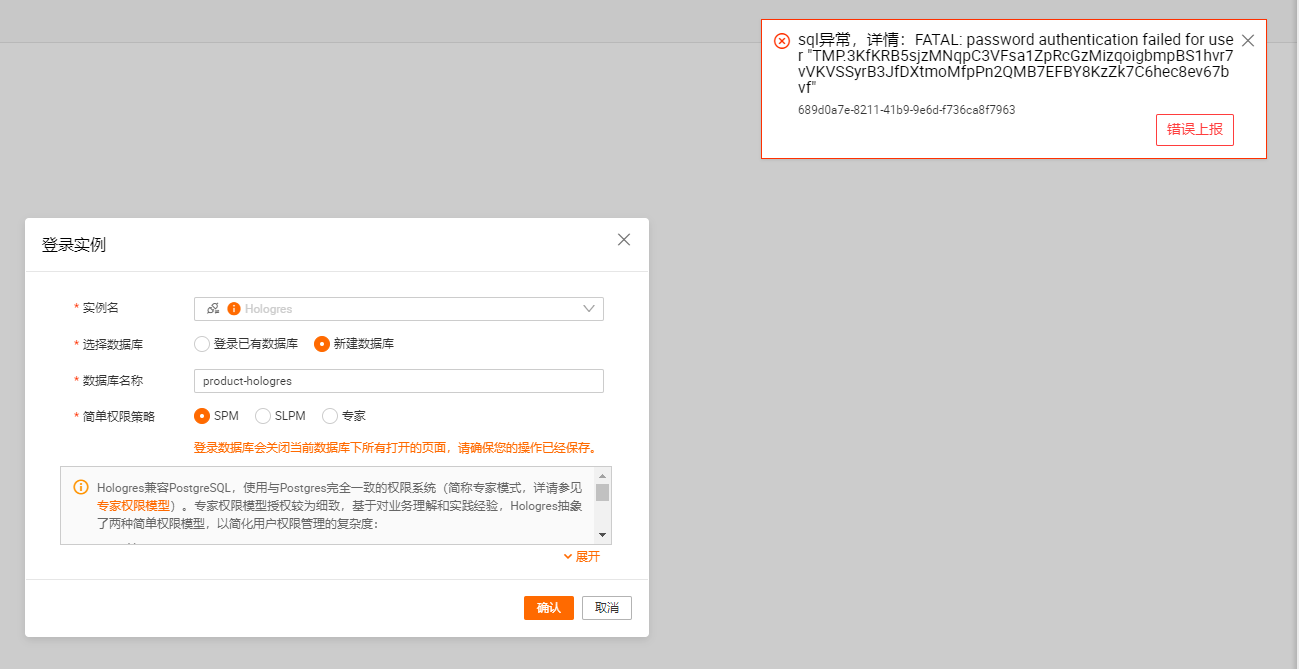
Task: Click the 登录实例 dialog title
Action: tap(74, 244)
